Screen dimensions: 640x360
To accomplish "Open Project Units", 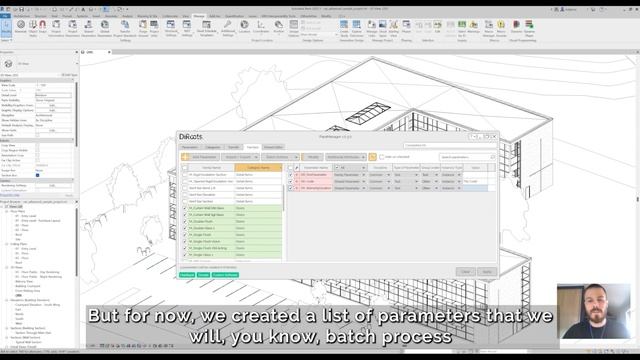I will [x=154, y=28].
